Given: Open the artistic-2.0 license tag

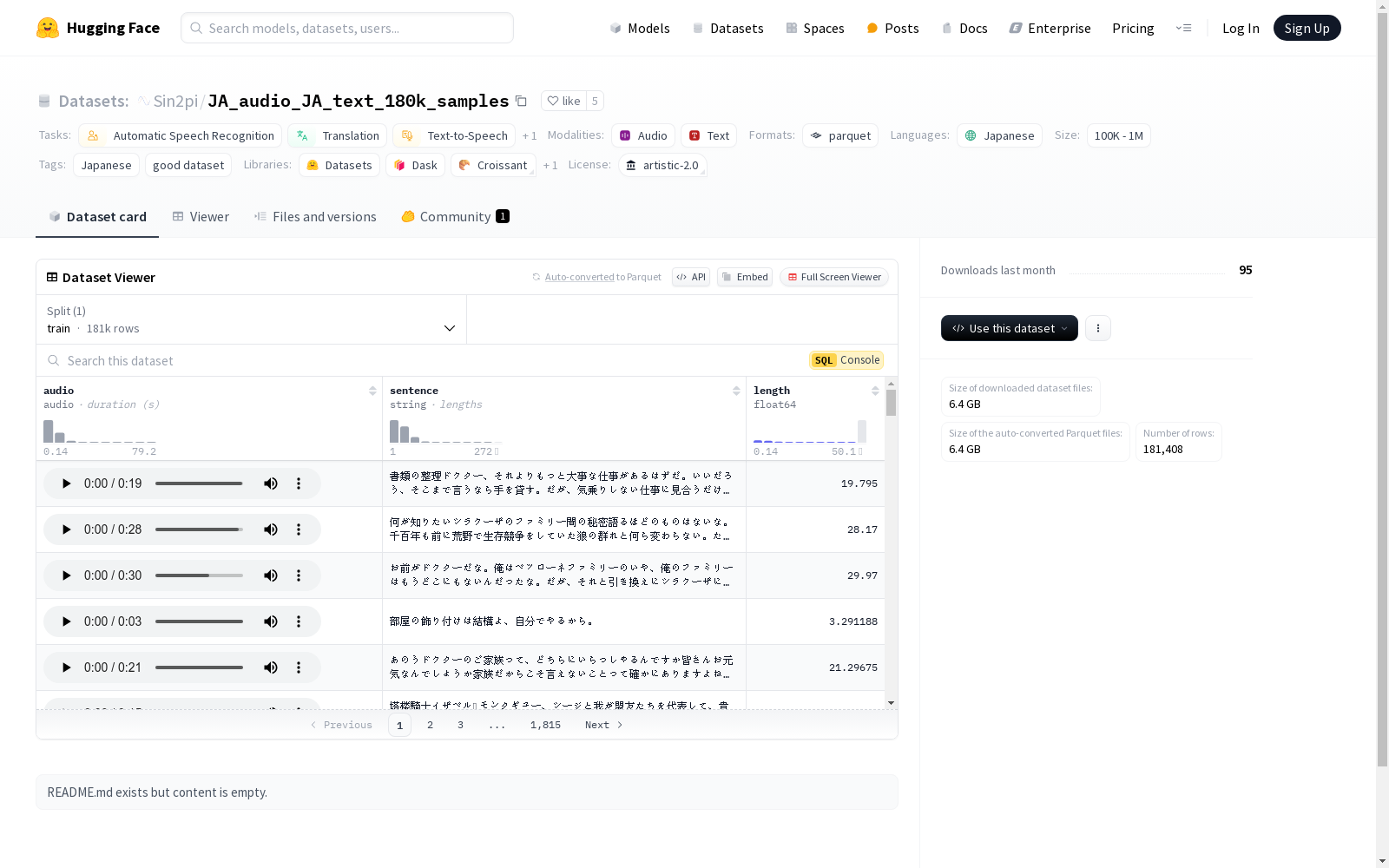Looking at the screenshot, I should pos(663,166).
